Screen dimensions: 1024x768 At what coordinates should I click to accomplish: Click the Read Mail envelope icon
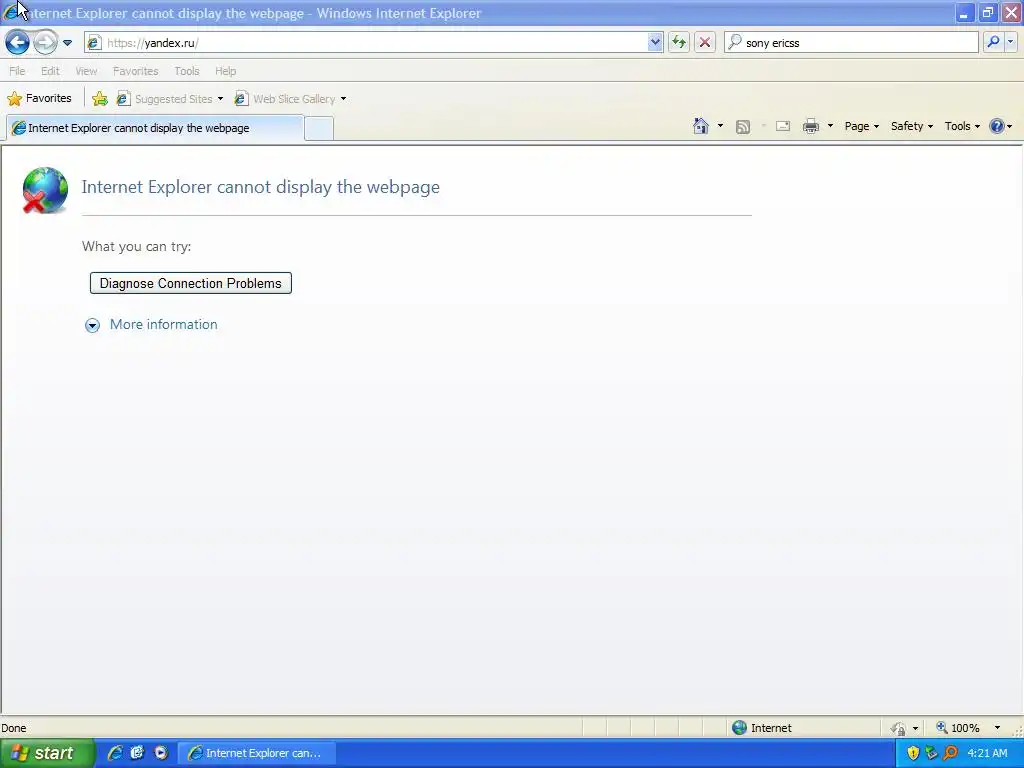(x=783, y=126)
